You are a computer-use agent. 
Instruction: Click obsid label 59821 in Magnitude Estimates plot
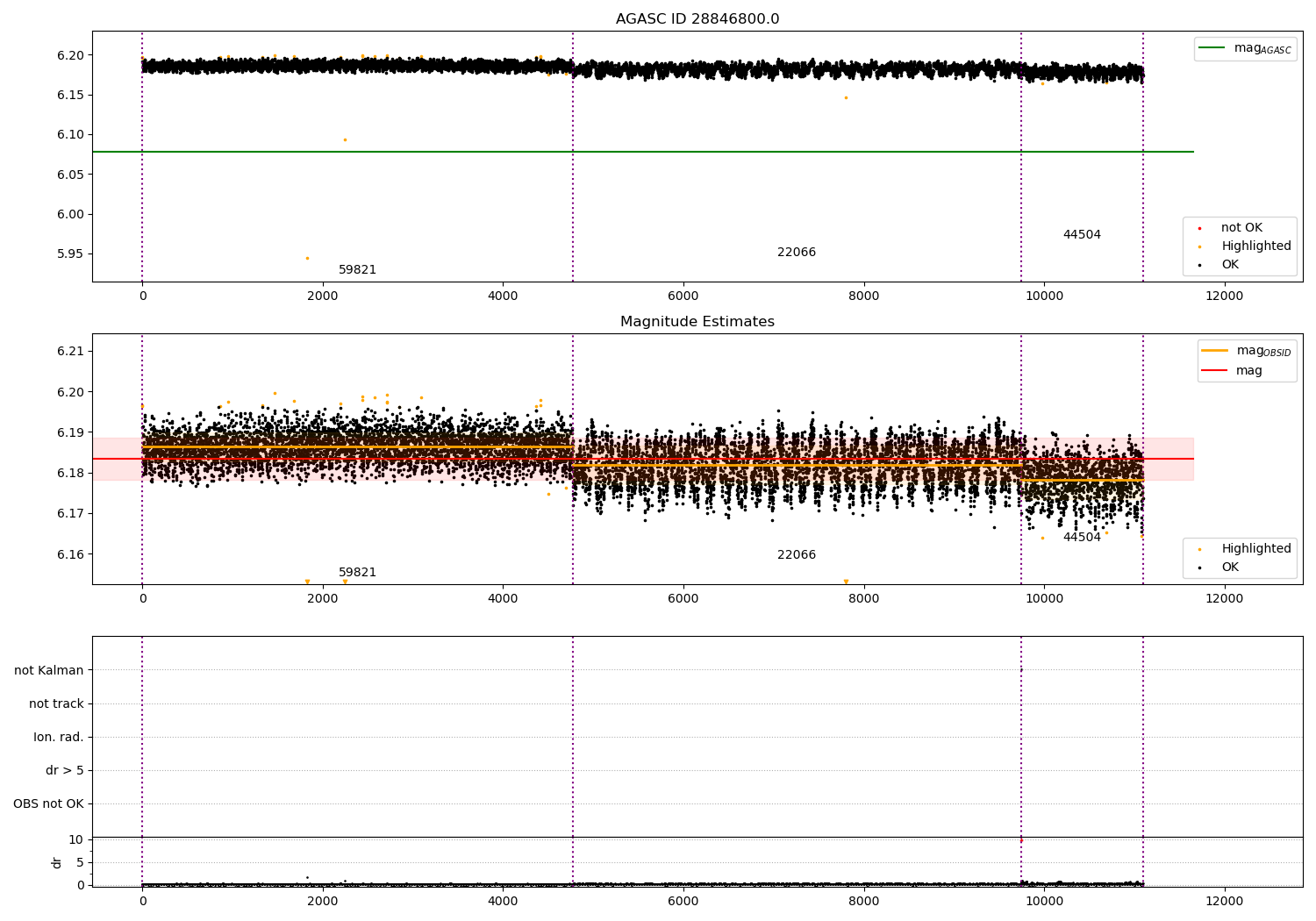click(x=358, y=573)
